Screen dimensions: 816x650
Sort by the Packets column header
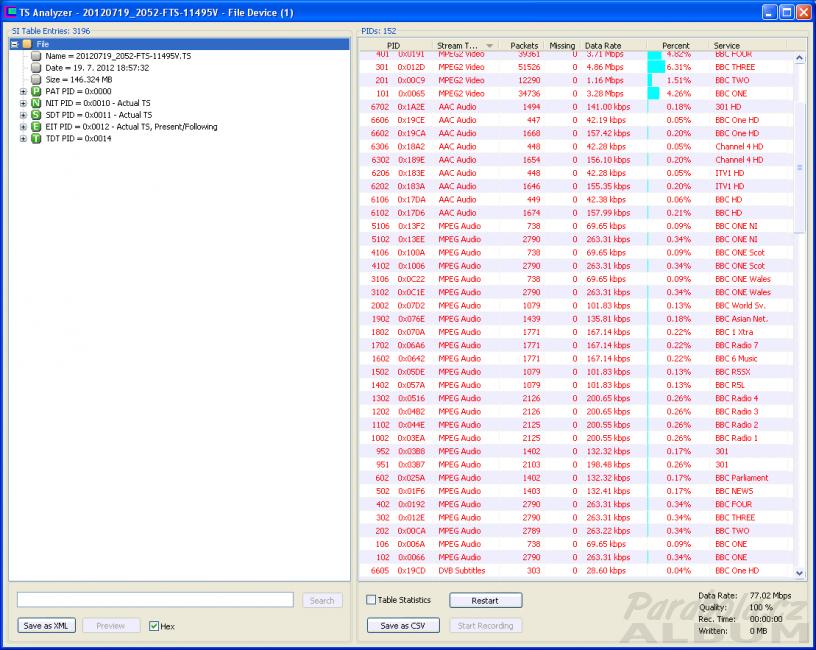click(524, 46)
